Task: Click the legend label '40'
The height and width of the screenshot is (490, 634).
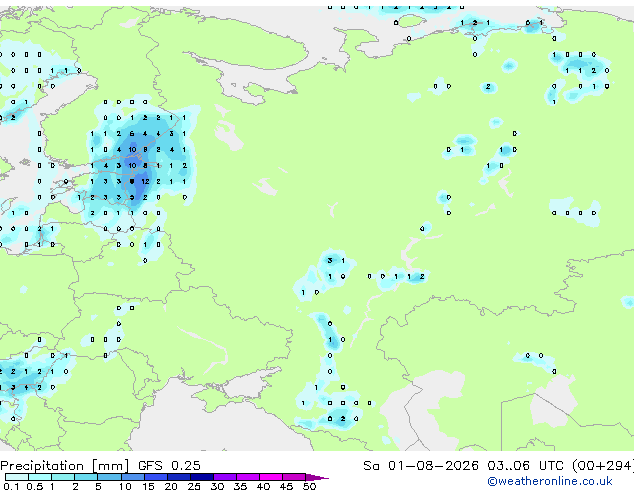Action: pyautogui.click(x=263, y=486)
